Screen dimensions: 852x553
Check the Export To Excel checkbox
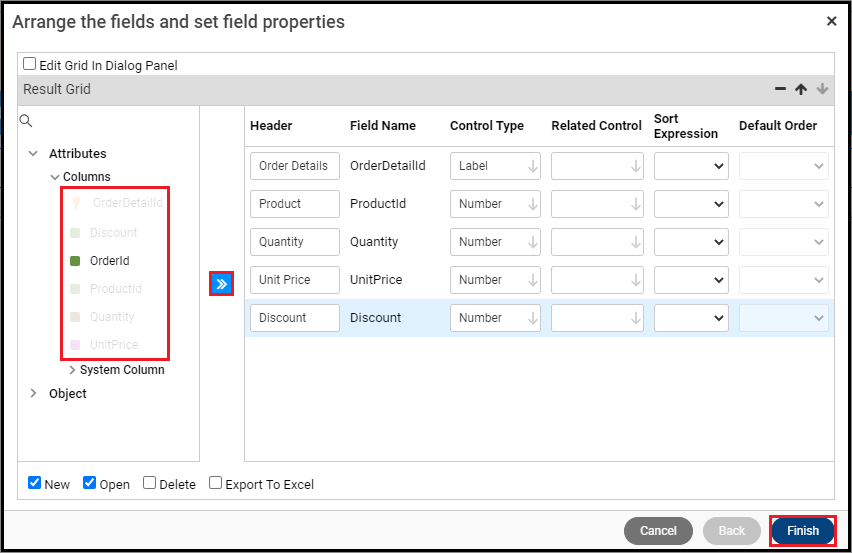[x=215, y=483]
